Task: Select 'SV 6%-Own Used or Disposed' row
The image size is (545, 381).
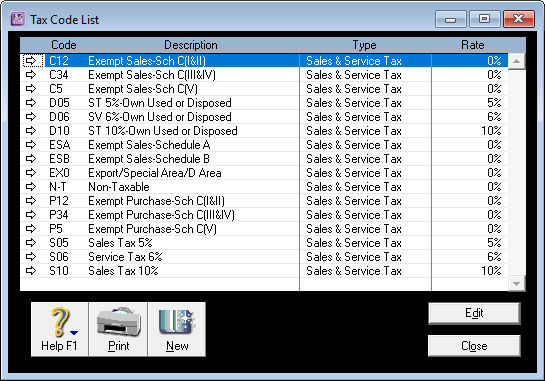Action: pos(264,117)
